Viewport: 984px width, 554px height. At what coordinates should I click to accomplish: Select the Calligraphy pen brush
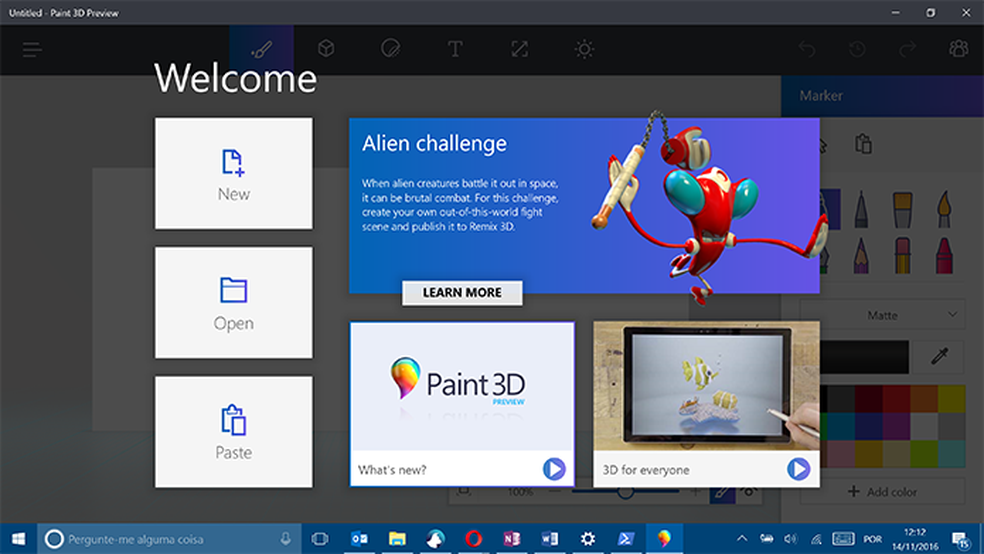pos(861,209)
